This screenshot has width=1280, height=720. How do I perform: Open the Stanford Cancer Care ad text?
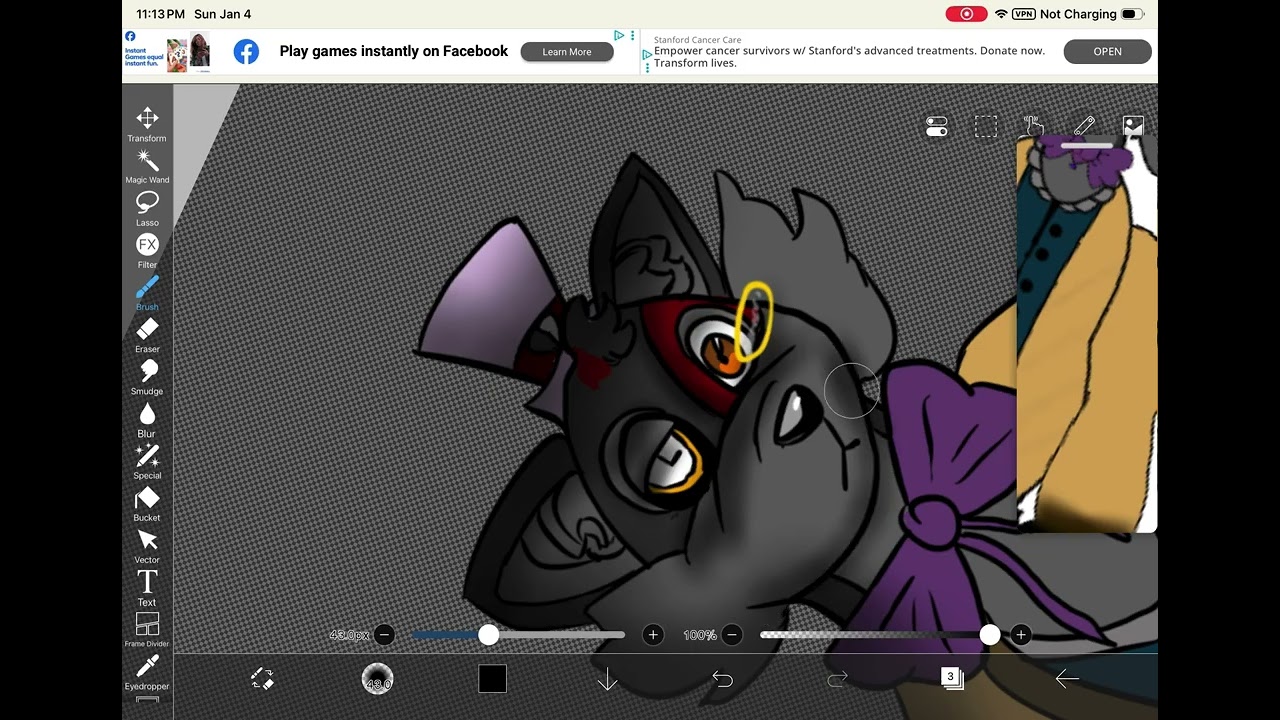click(849, 51)
